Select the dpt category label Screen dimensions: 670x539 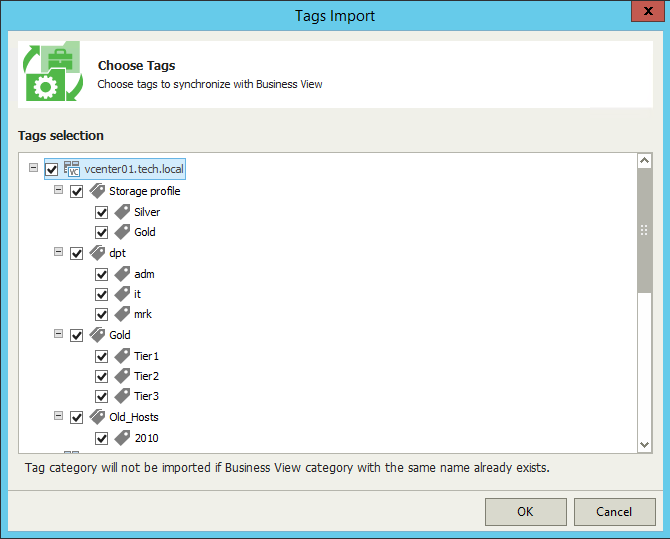[x=118, y=253]
